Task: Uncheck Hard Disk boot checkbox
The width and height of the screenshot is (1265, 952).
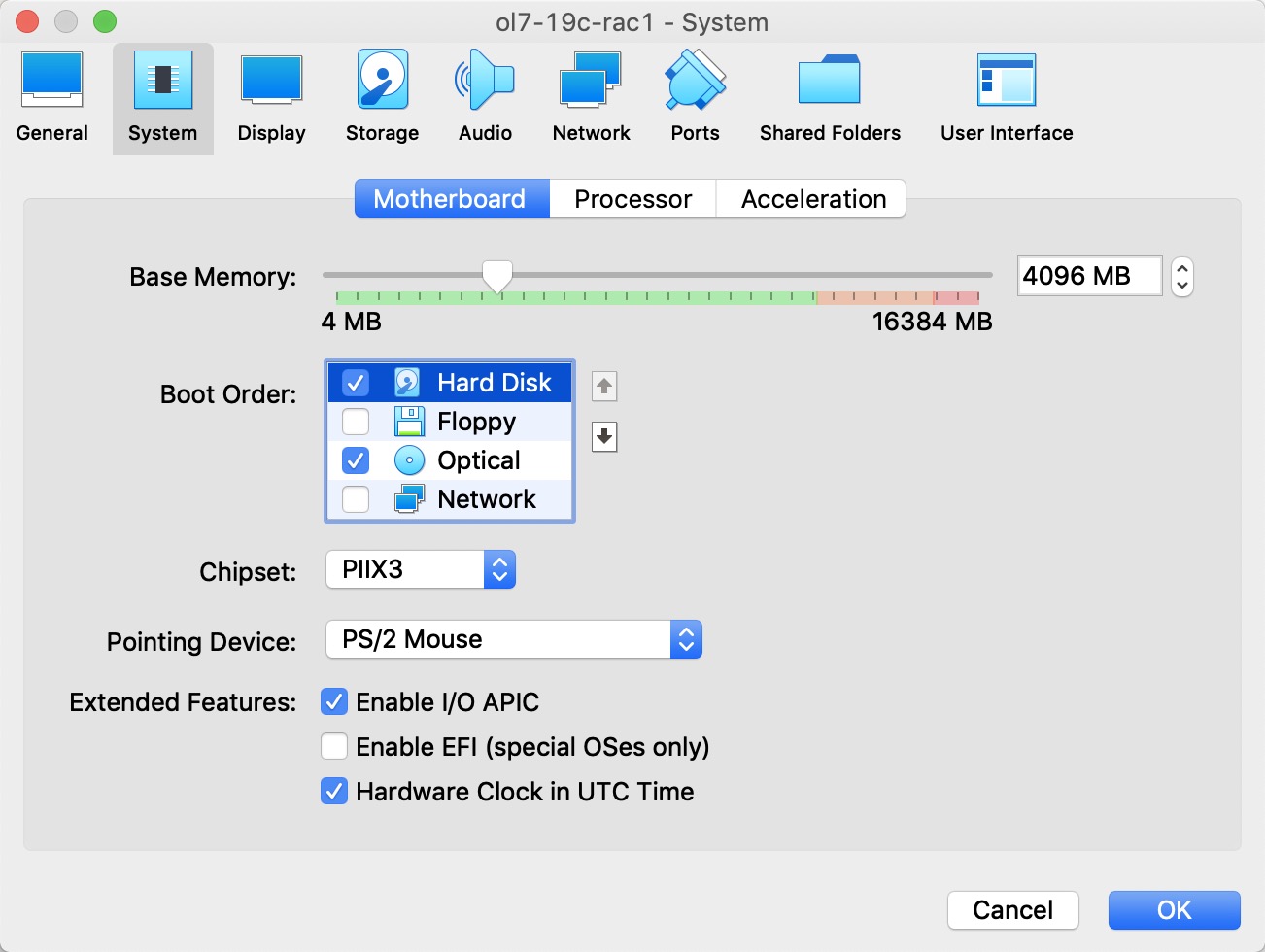Action: [356, 383]
